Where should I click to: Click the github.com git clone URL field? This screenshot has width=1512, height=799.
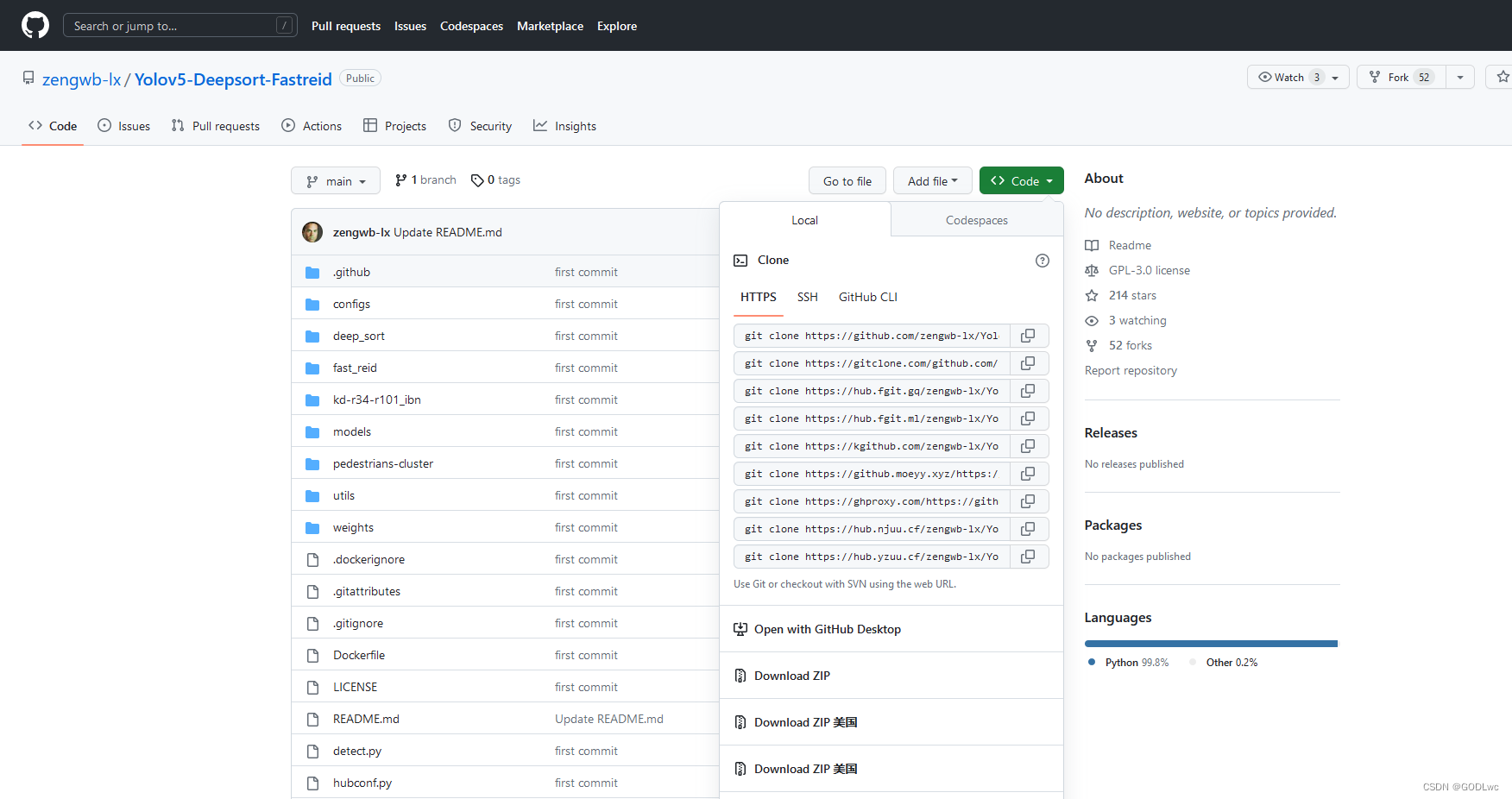[x=872, y=336]
